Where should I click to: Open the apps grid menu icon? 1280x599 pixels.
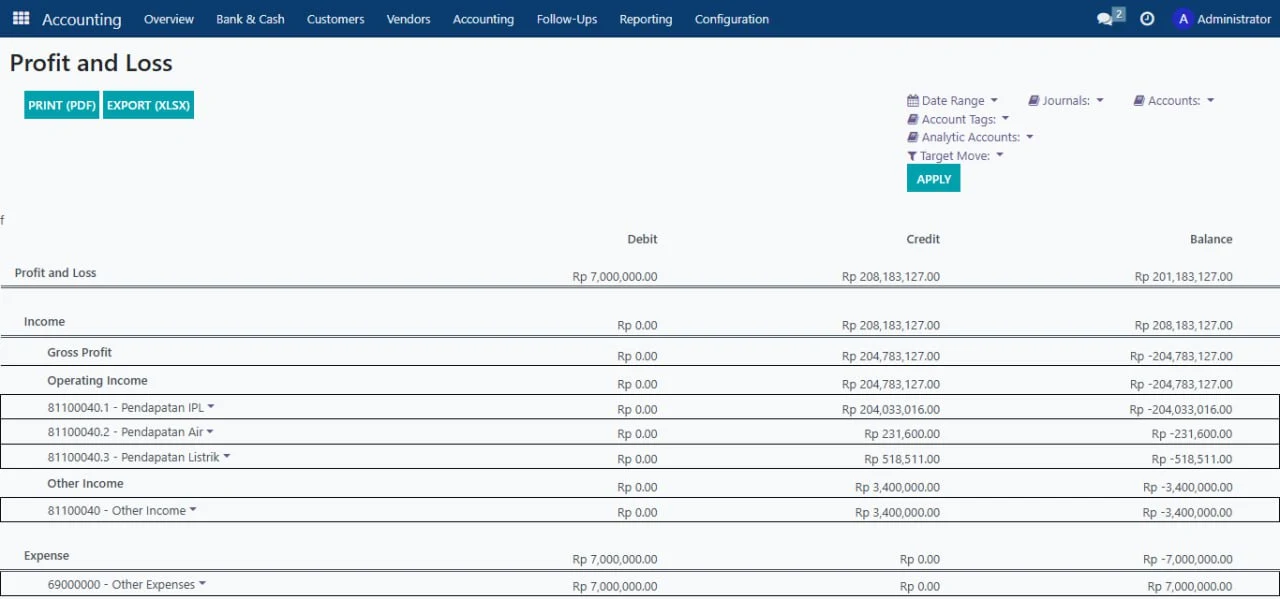coord(21,19)
